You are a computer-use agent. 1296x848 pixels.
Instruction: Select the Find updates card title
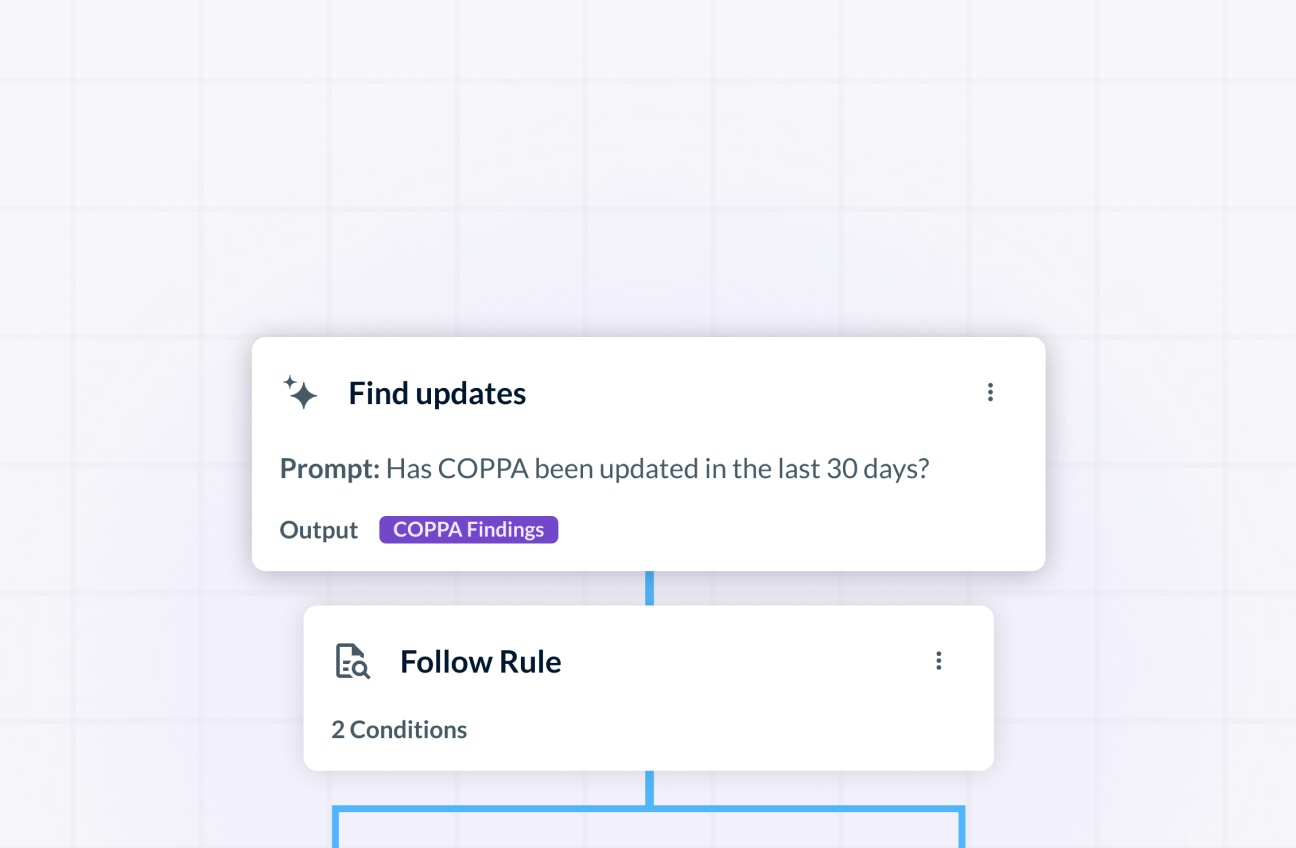tap(437, 392)
